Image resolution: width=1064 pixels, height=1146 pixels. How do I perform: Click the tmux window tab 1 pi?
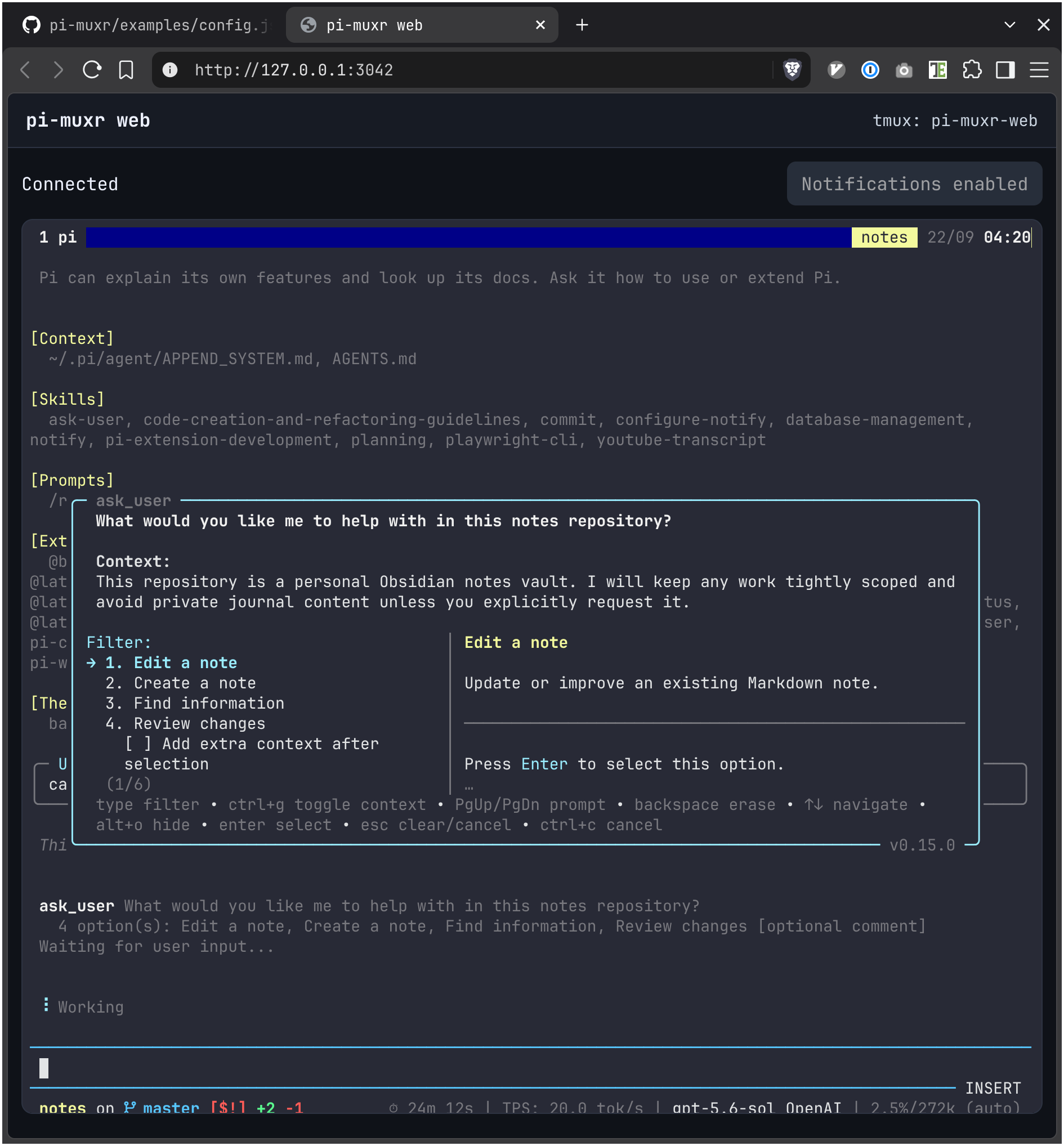(x=58, y=237)
